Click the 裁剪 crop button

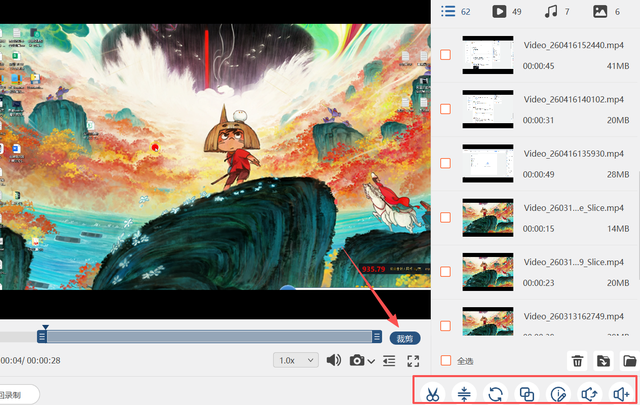pyautogui.click(x=405, y=338)
